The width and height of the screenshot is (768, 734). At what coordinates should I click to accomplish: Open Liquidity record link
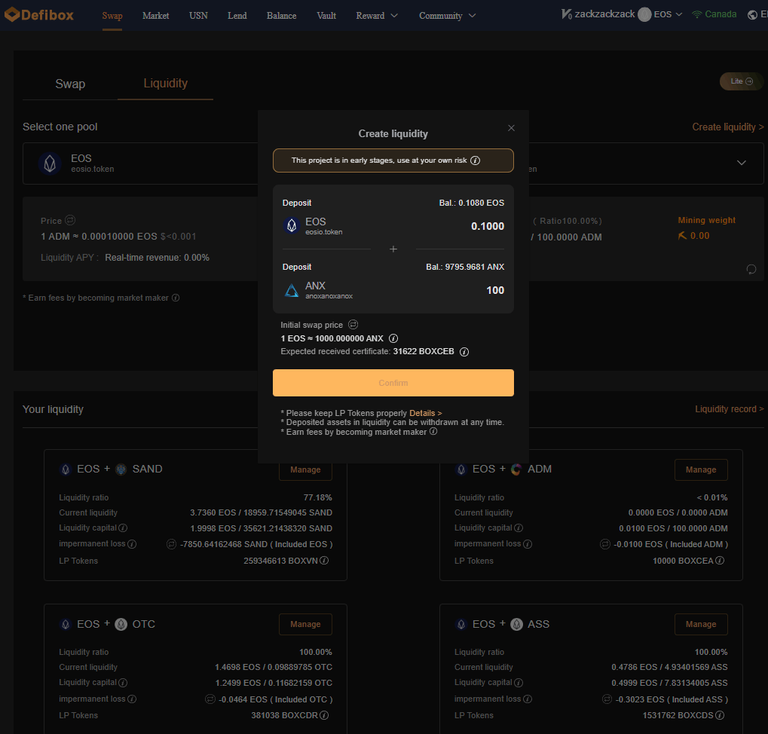[x=729, y=409]
